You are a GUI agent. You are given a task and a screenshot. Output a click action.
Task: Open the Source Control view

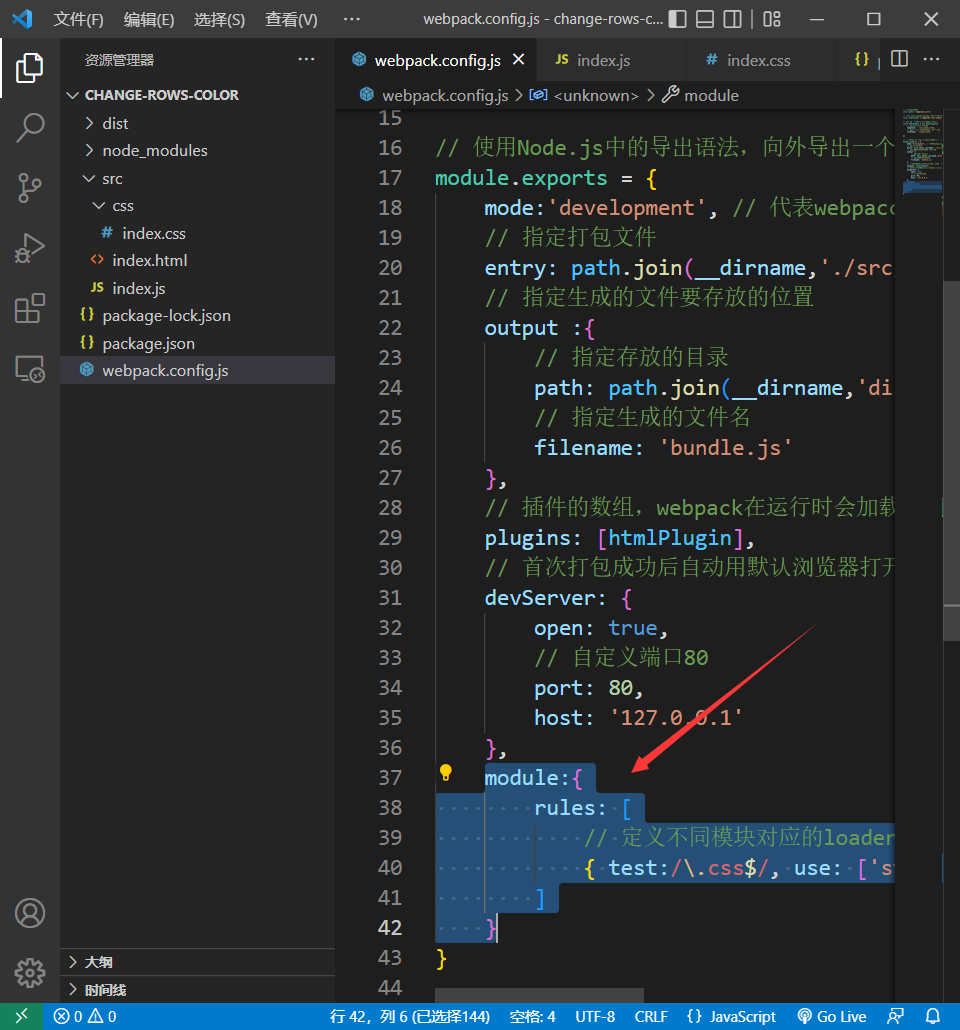click(30, 187)
